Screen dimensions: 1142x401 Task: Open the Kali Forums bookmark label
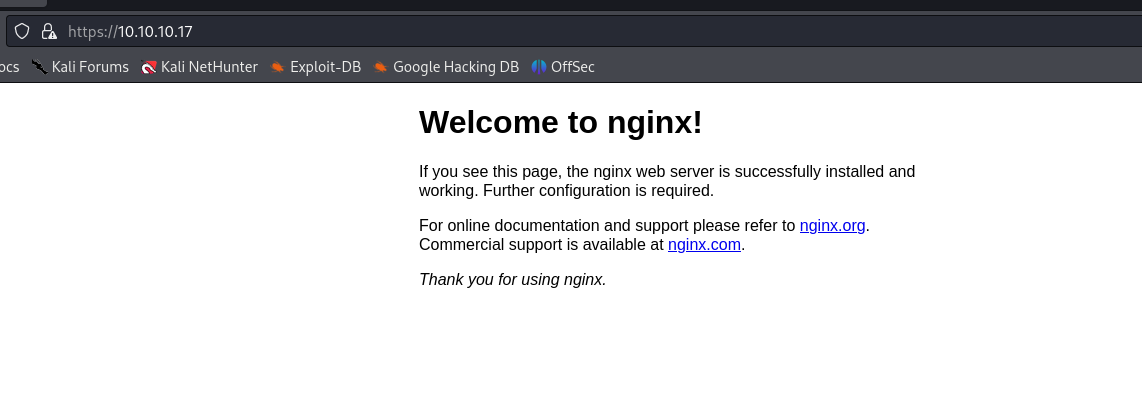point(90,67)
